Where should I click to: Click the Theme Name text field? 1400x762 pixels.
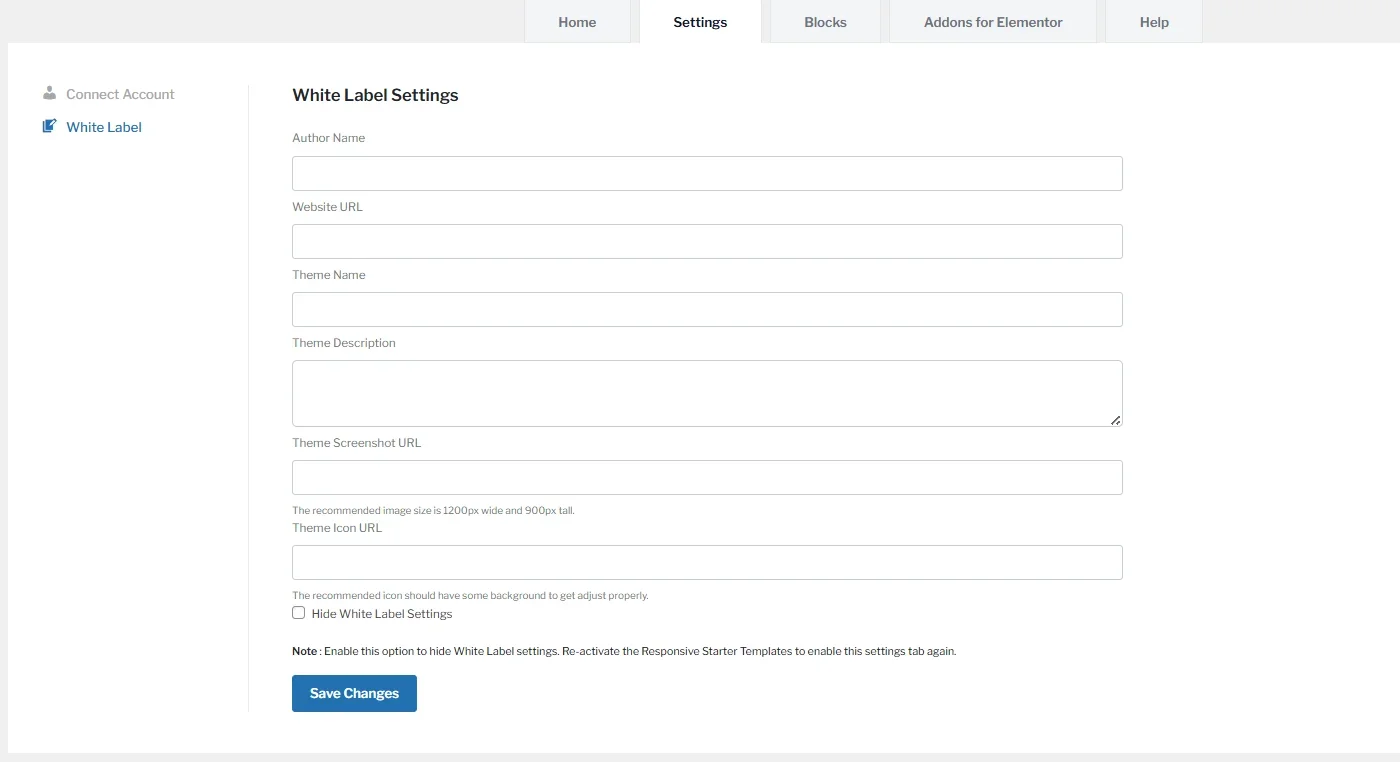pyautogui.click(x=706, y=308)
